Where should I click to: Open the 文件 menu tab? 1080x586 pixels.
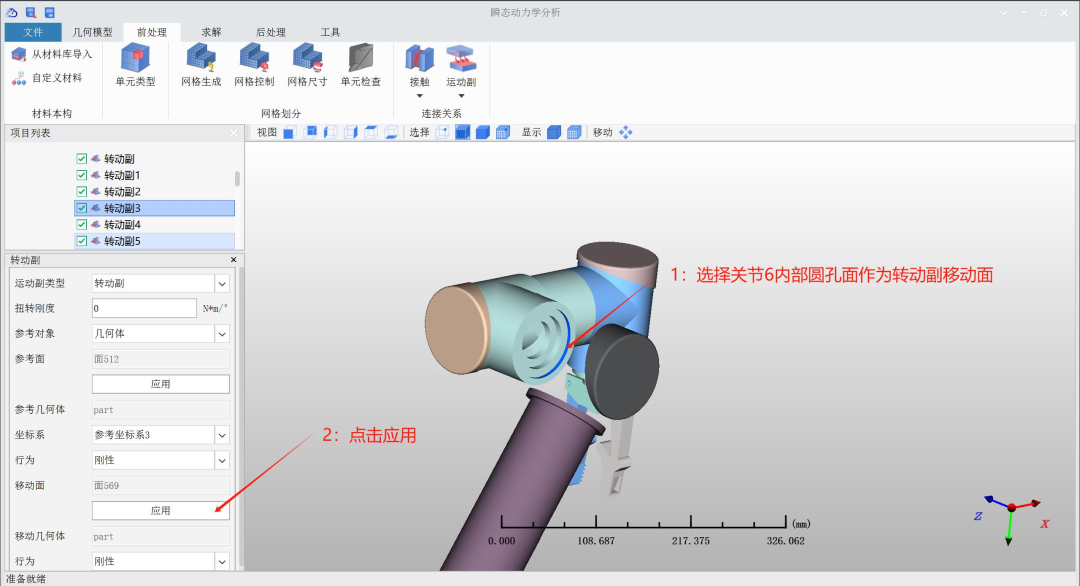32,32
